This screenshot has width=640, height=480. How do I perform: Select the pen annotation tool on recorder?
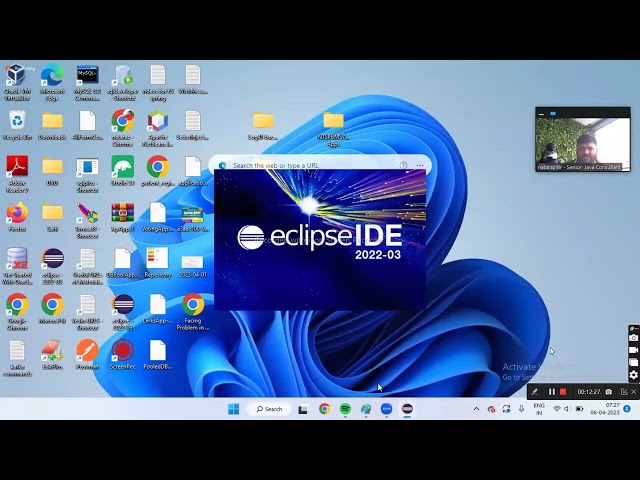click(534, 392)
